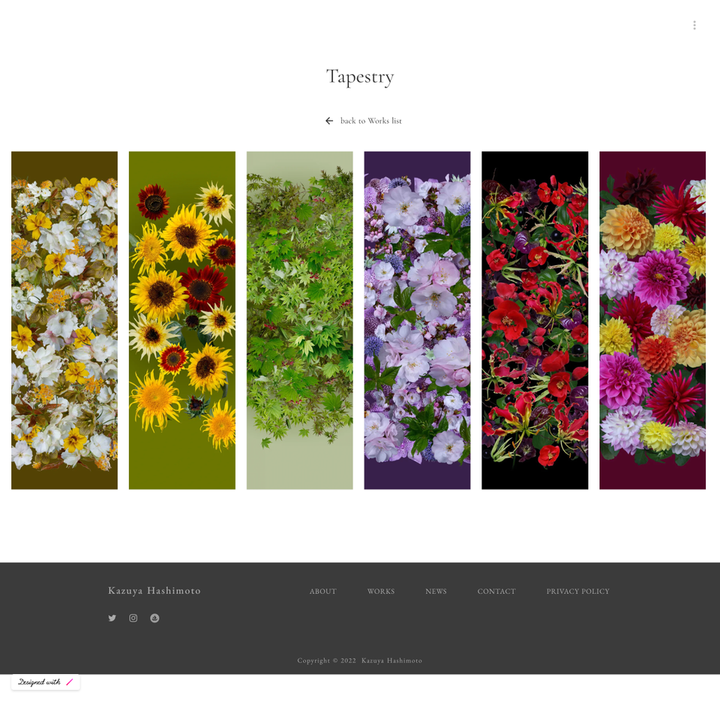
Task: Click the 'Designed with' badge
Action: (x=45, y=682)
